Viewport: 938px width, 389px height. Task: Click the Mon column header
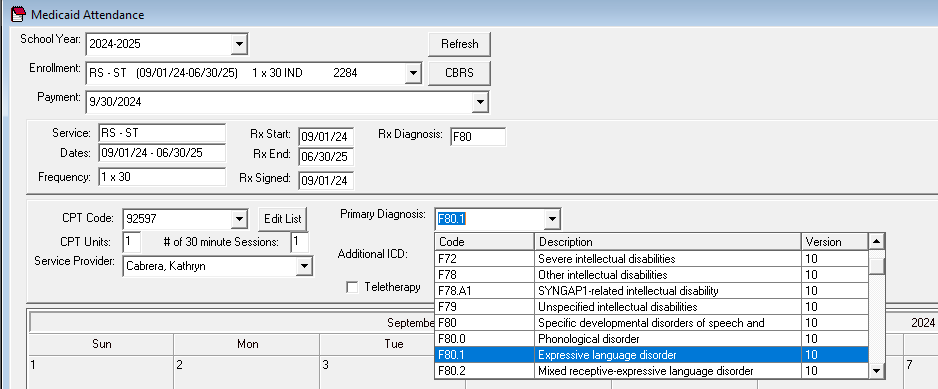click(x=247, y=344)
